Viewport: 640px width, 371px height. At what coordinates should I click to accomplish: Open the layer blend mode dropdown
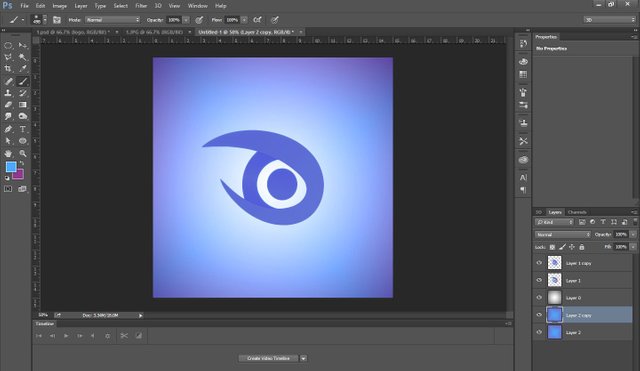coord(562,235)
